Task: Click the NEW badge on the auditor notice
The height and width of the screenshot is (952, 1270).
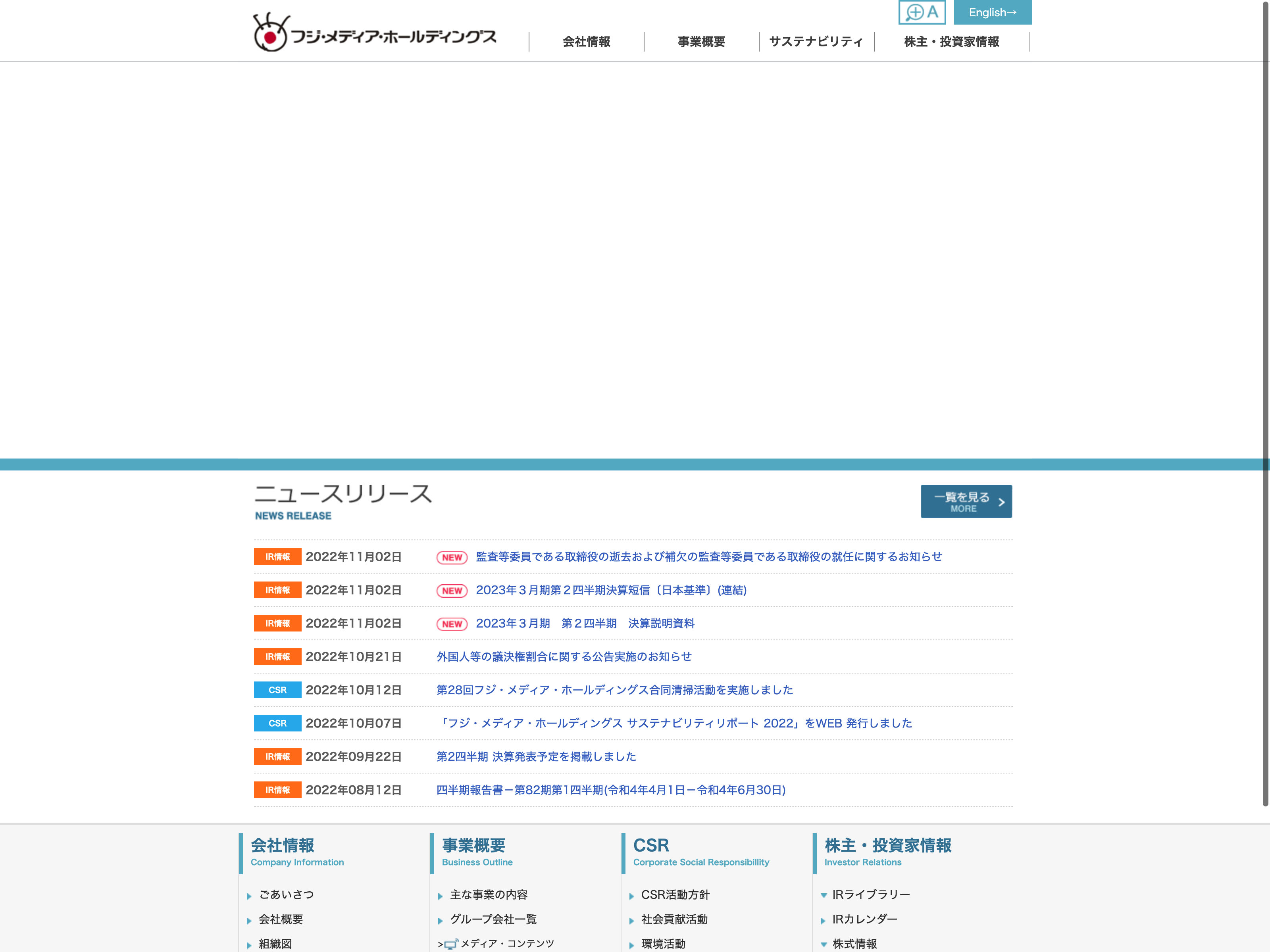Action: 452,557
